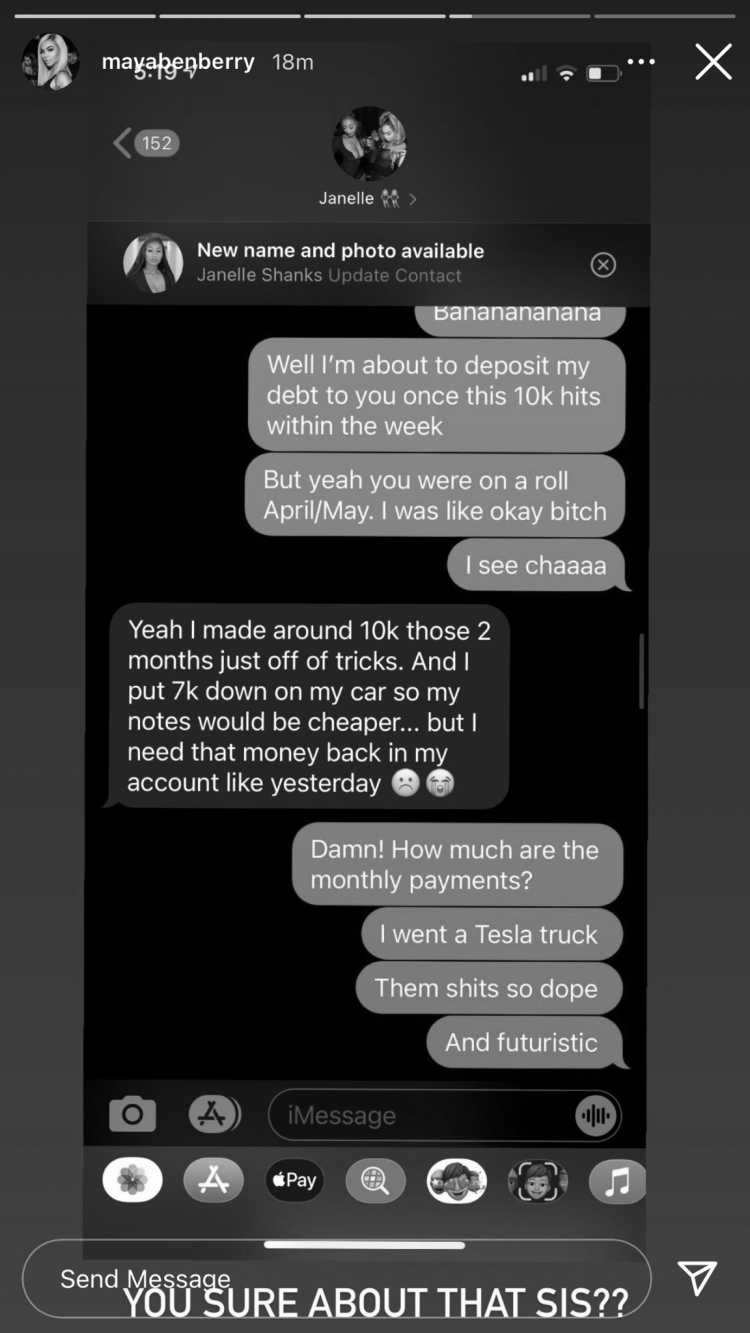
Task: Tap Update Contact link for Janelle Shanks
Action: pyautogui.click(x=396, y=275)
